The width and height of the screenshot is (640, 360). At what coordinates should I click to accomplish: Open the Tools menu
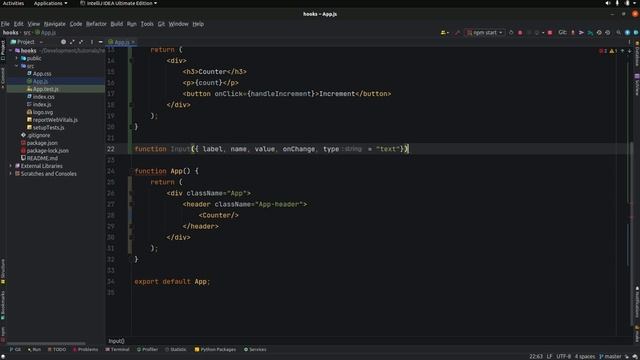(147, 24)
